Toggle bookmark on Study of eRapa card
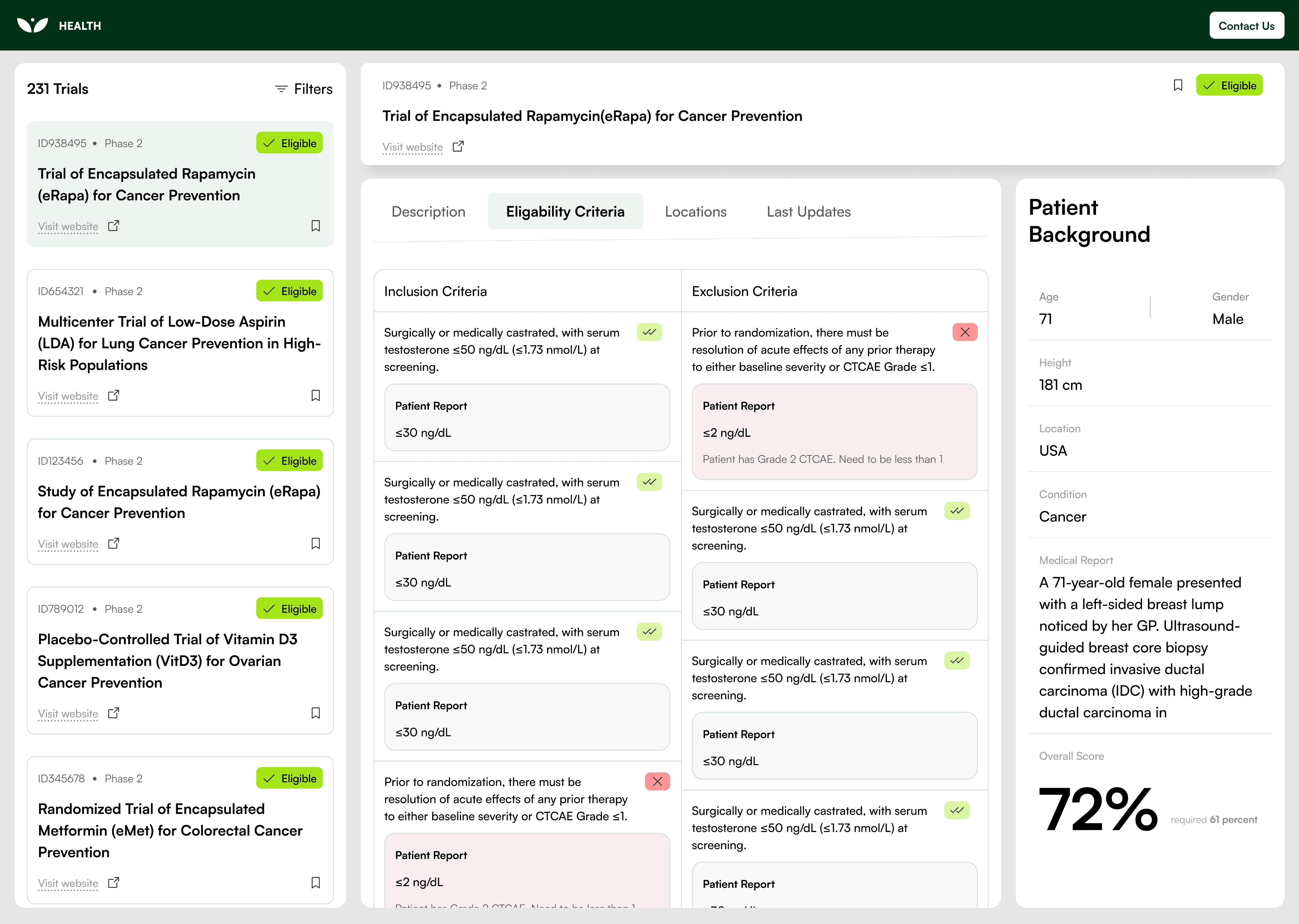The image size is (1299, 924). [316, 543]
